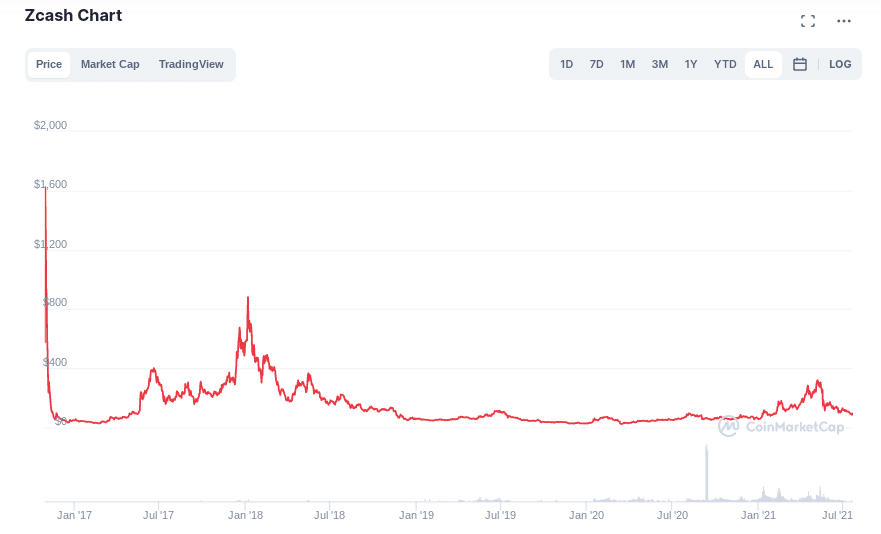This screenshot has width=881, height=534.
Task: Select the 1Y time range
Action: (x=691, y=64)
